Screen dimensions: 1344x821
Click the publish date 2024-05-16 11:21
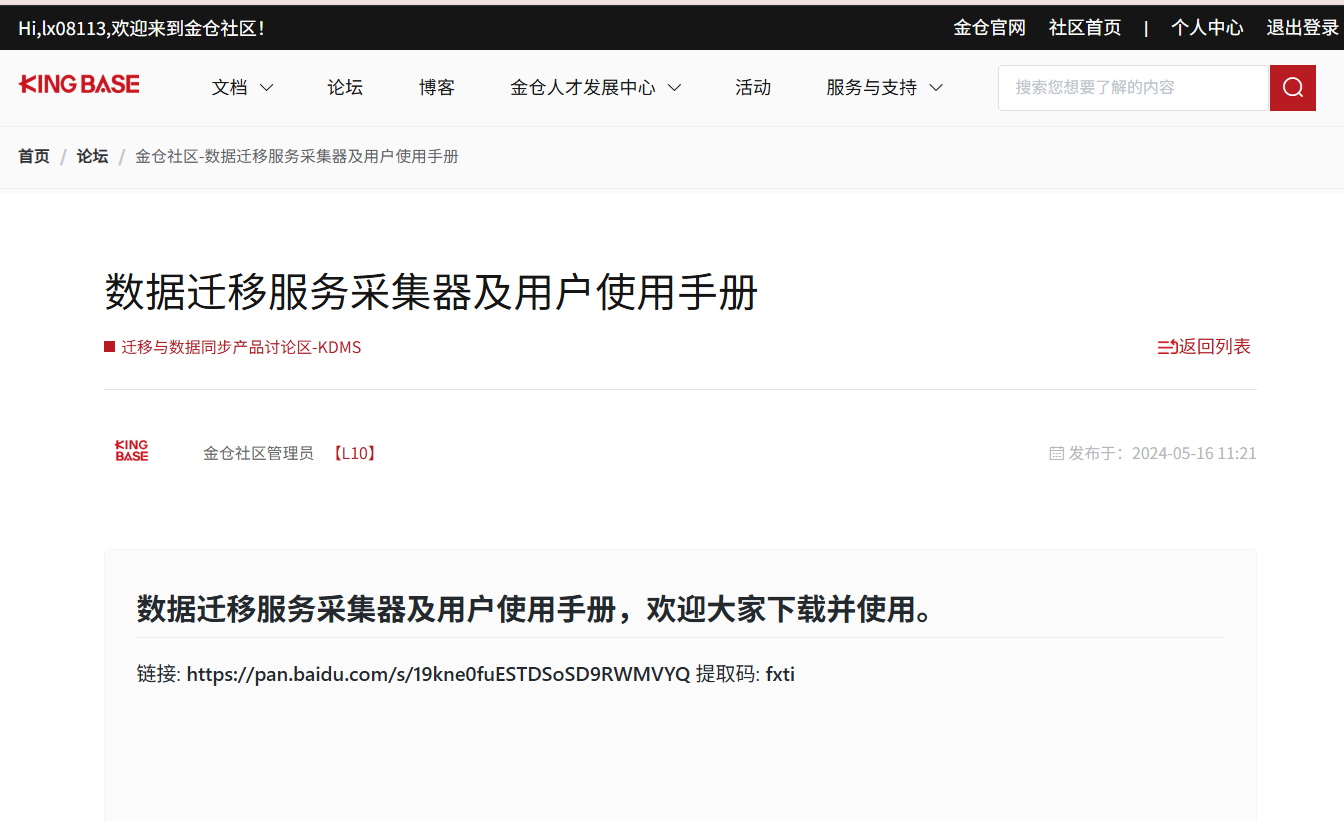pyautogui.click(x=1194, y=453)
